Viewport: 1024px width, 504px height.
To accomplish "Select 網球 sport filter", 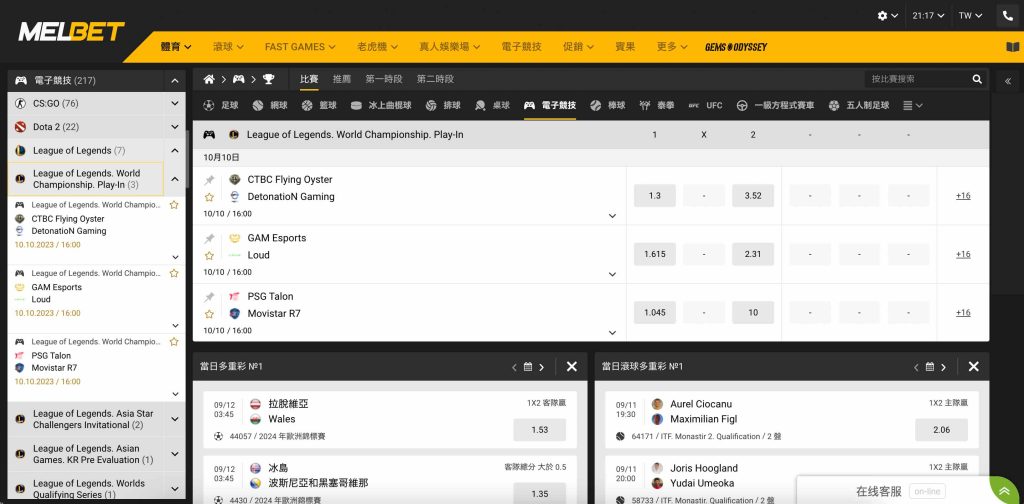I will click(x=270, y=105).
